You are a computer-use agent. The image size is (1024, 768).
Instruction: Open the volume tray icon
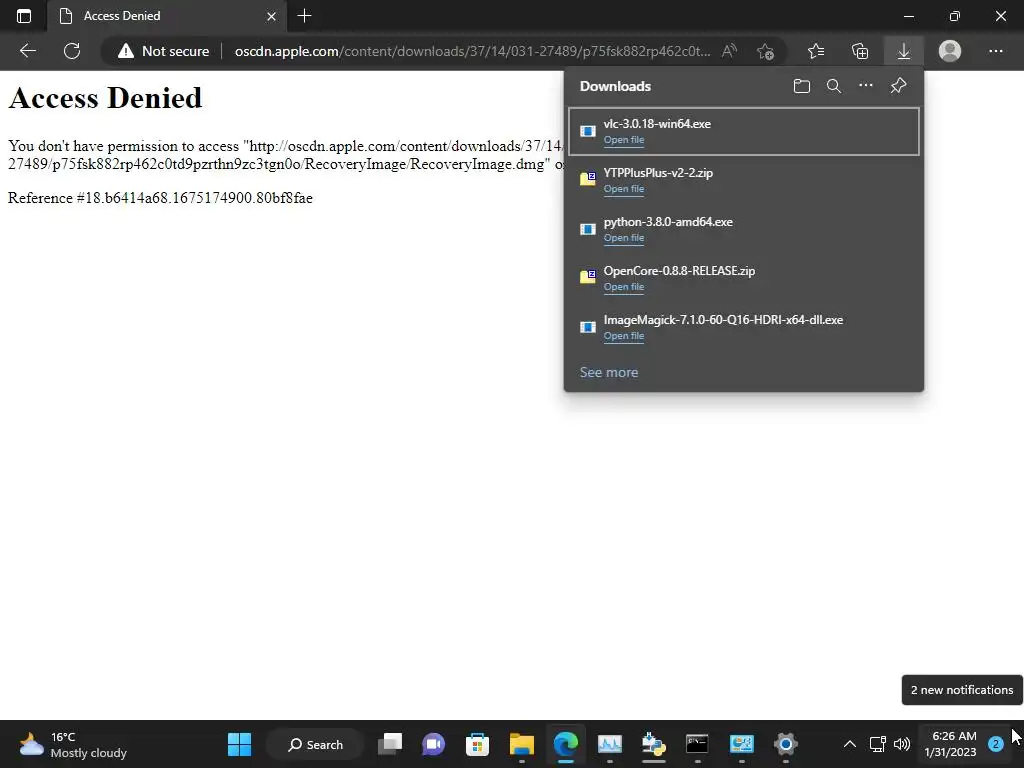click(902, 744)
